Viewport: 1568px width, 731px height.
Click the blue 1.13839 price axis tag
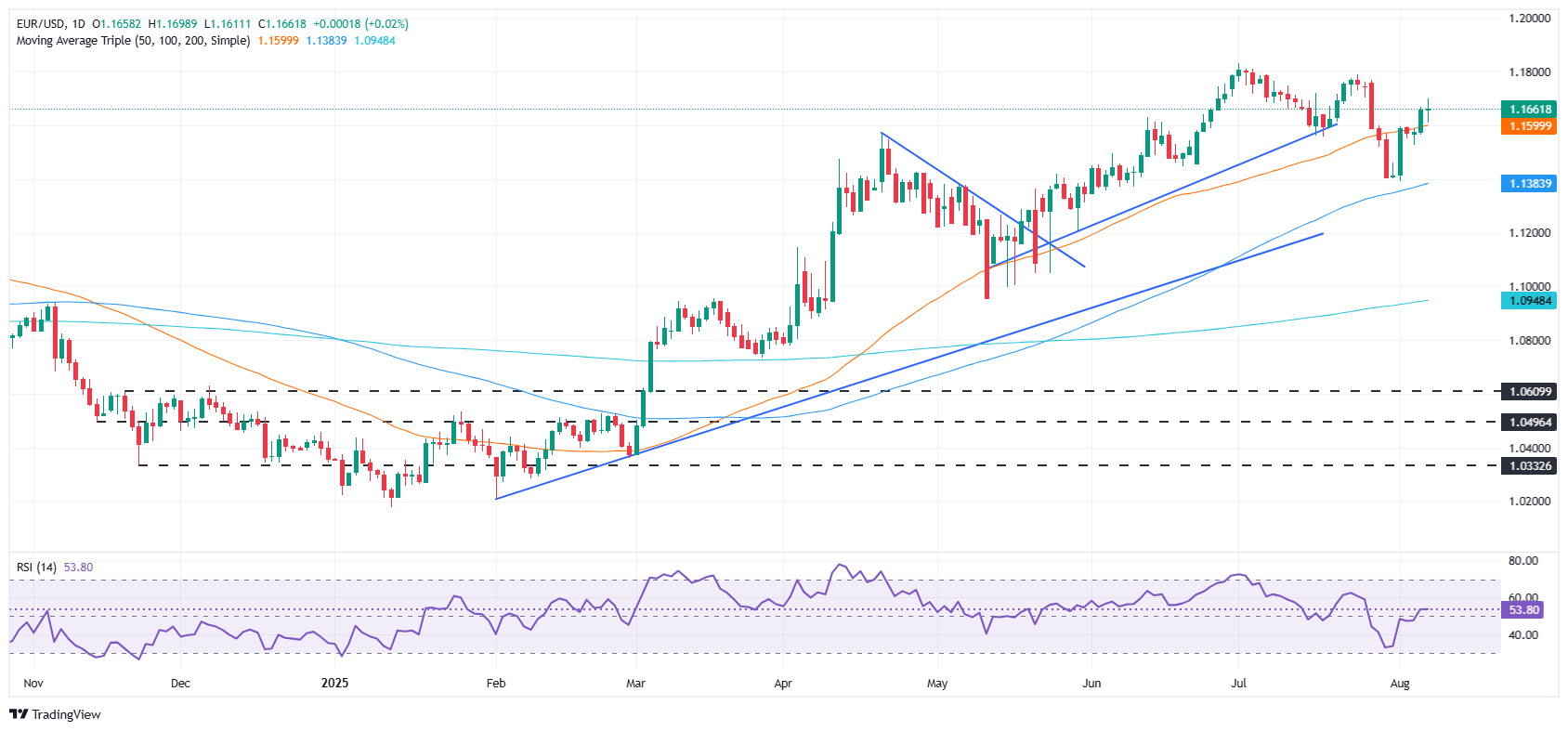1529,184
